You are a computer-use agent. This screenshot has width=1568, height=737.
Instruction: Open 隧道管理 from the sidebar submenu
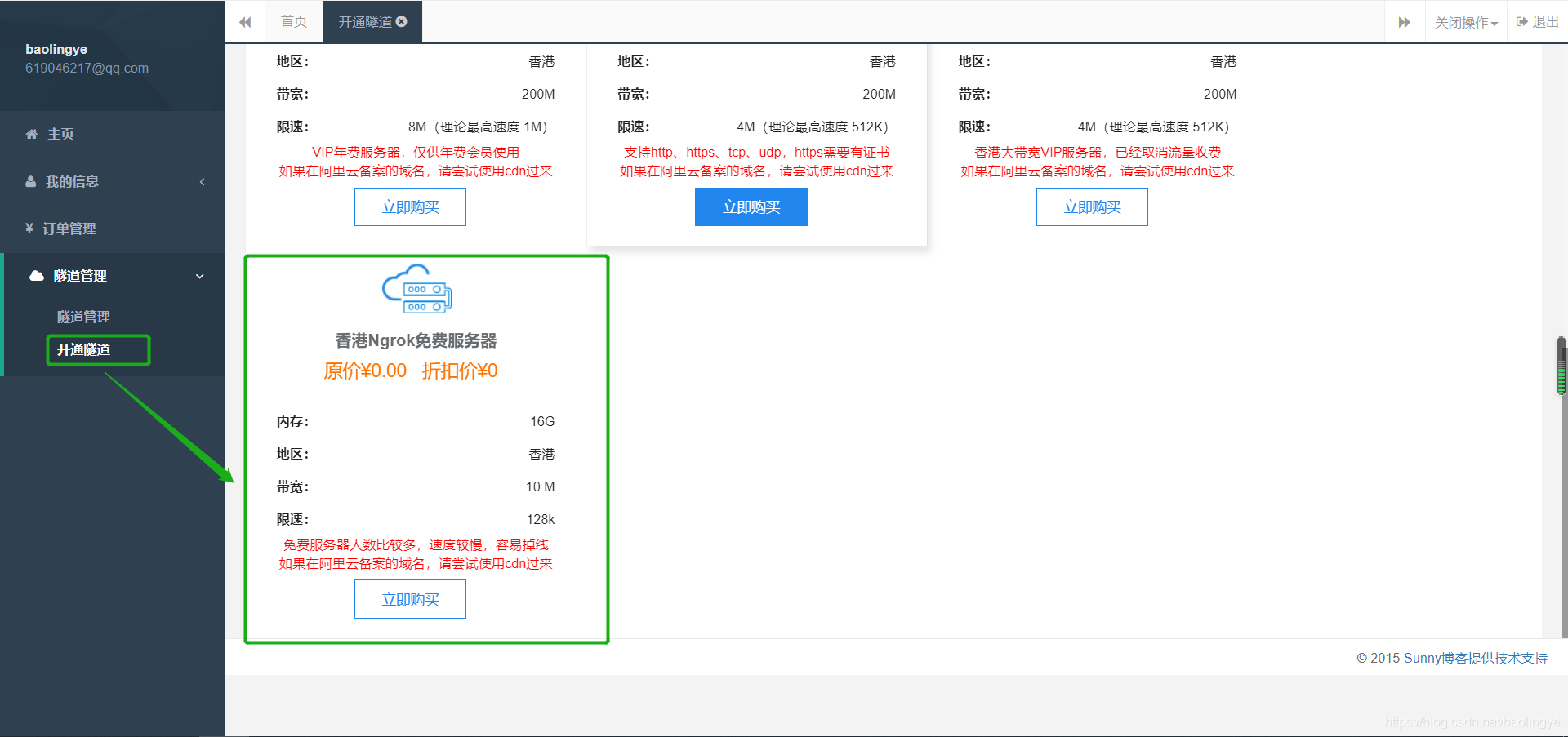coord(82,316)
